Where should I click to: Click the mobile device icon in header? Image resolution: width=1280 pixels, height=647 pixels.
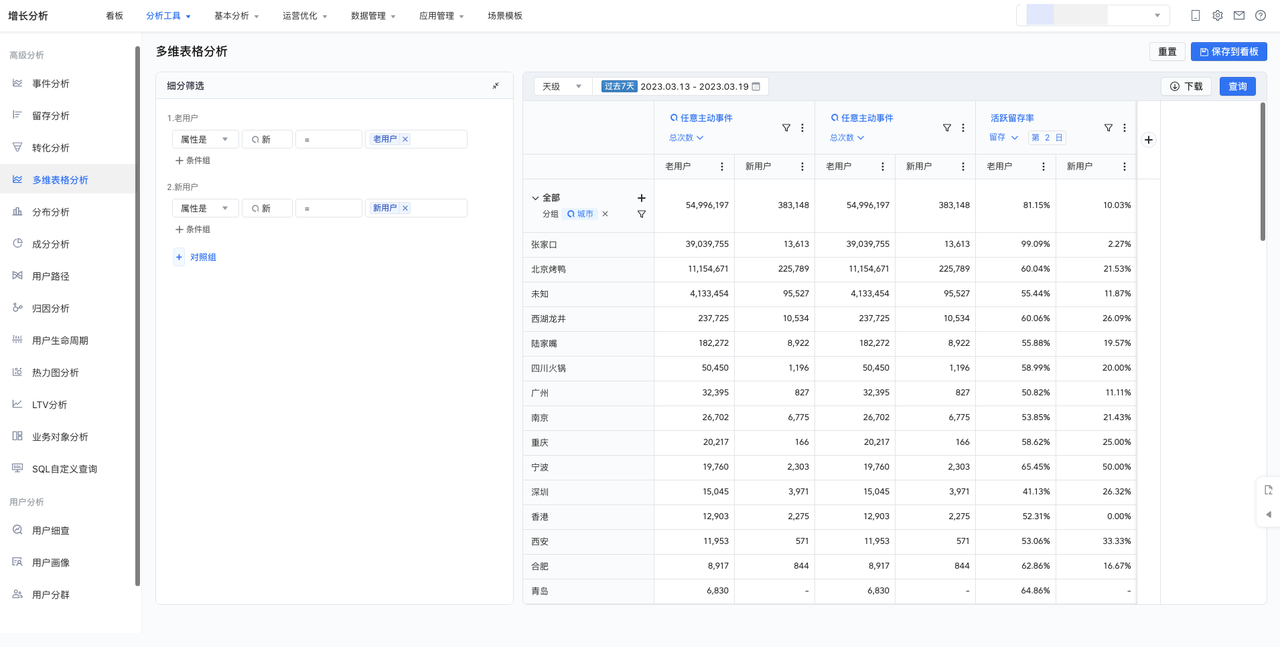click(x=1195, y=16)
